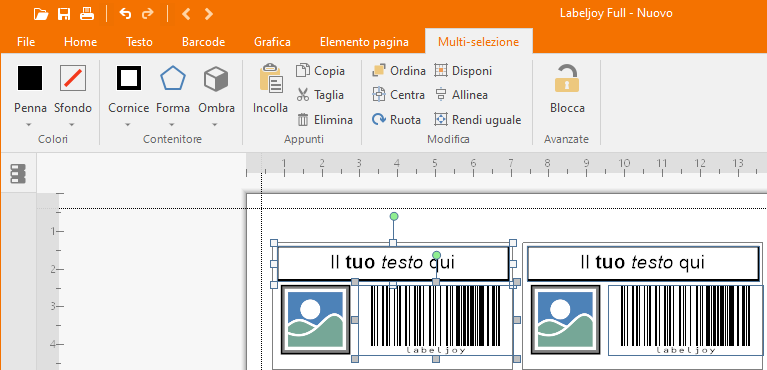Click the Ruota rotate command
The width and height of the screenshot is (767, 370).
pyautogui.click(x=397, y=119)
